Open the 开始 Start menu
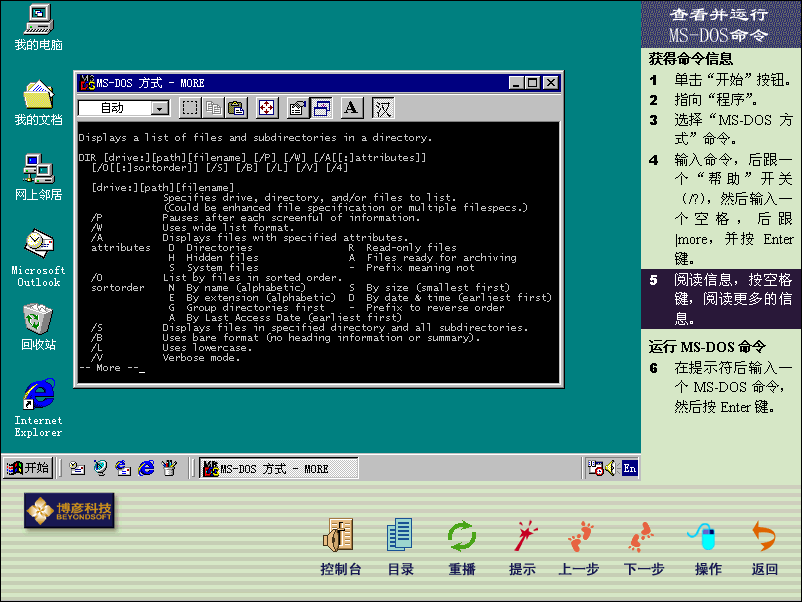 (28, 468)
